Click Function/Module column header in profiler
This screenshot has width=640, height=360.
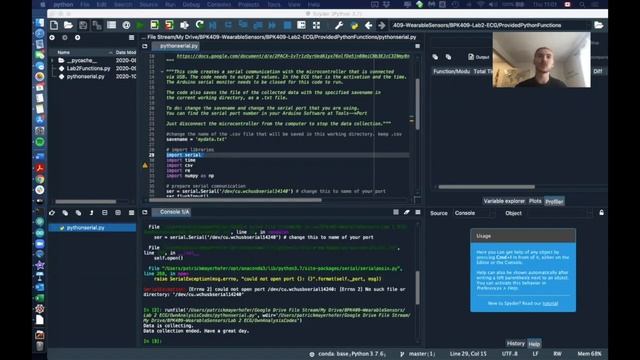pos(451,71)
